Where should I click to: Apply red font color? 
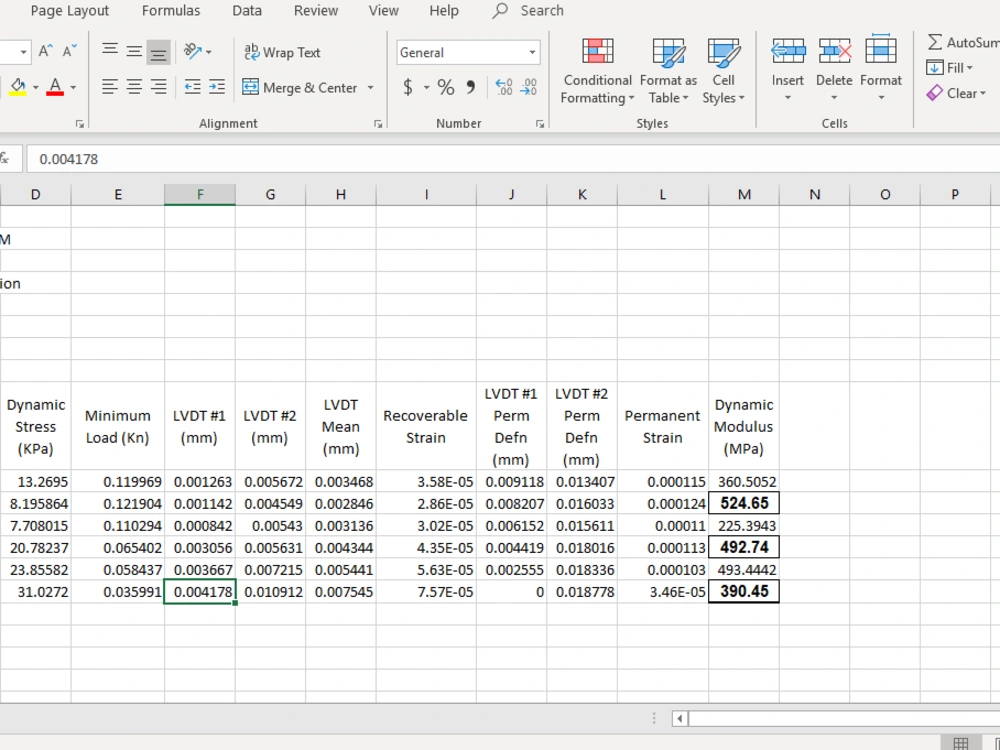55,87
